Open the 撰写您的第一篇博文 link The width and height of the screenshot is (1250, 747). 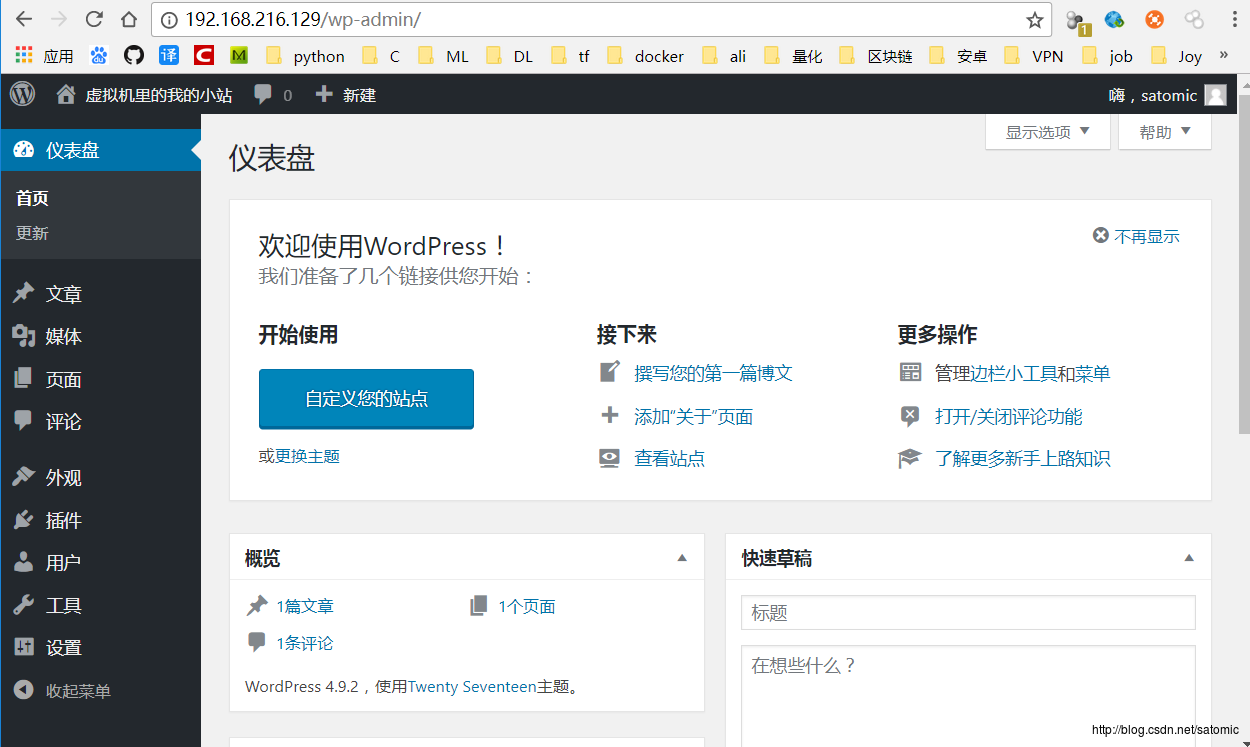click(x=713, y=373)
